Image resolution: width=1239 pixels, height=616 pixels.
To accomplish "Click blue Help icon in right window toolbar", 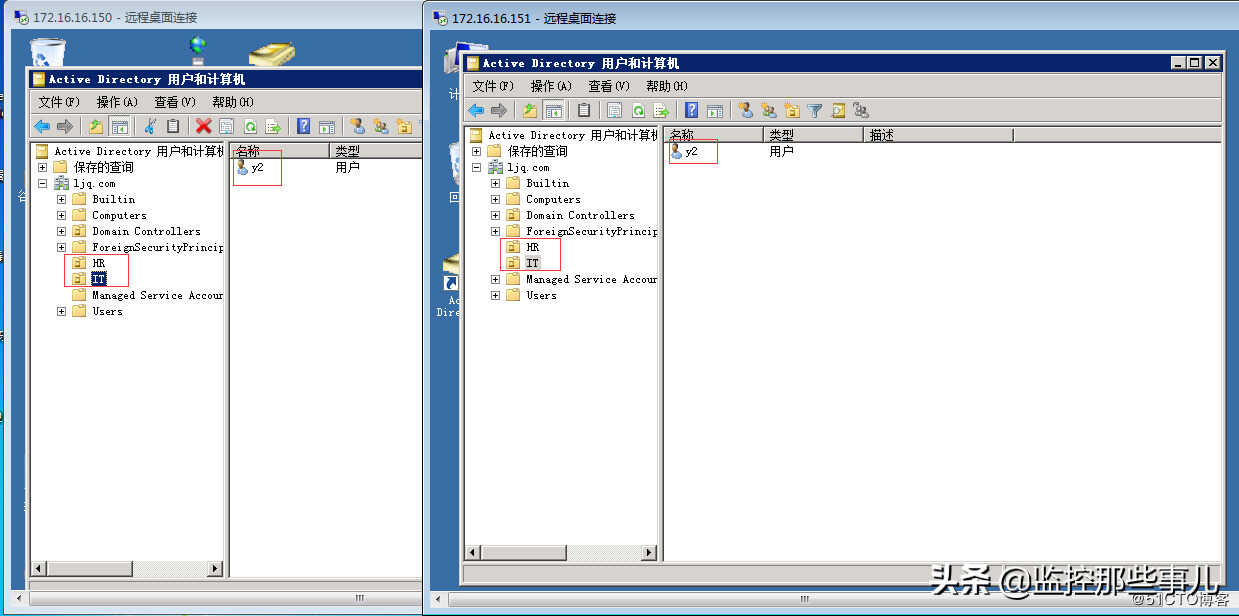I will [x=691, y=110].
